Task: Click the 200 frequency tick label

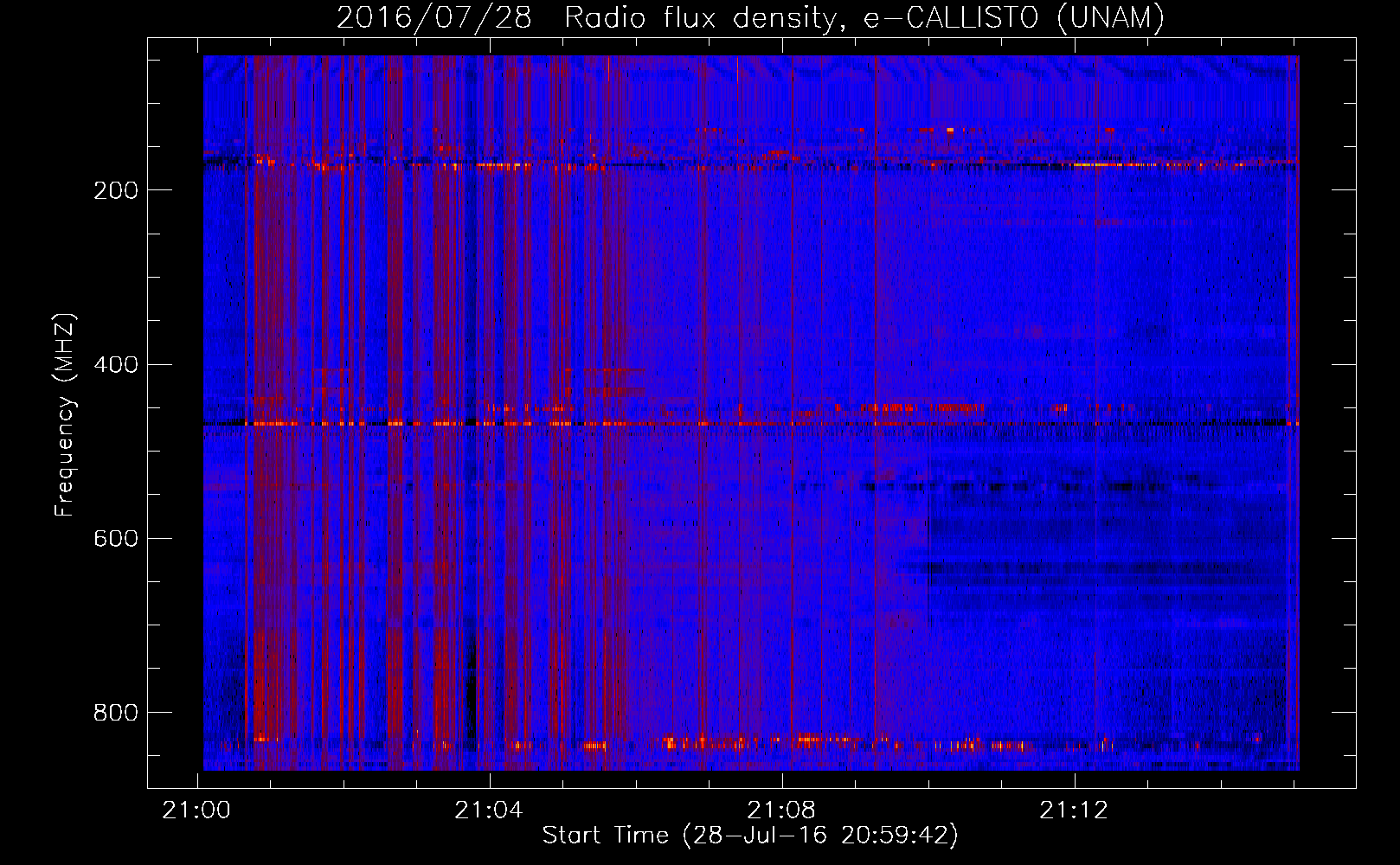Action: 115,190
